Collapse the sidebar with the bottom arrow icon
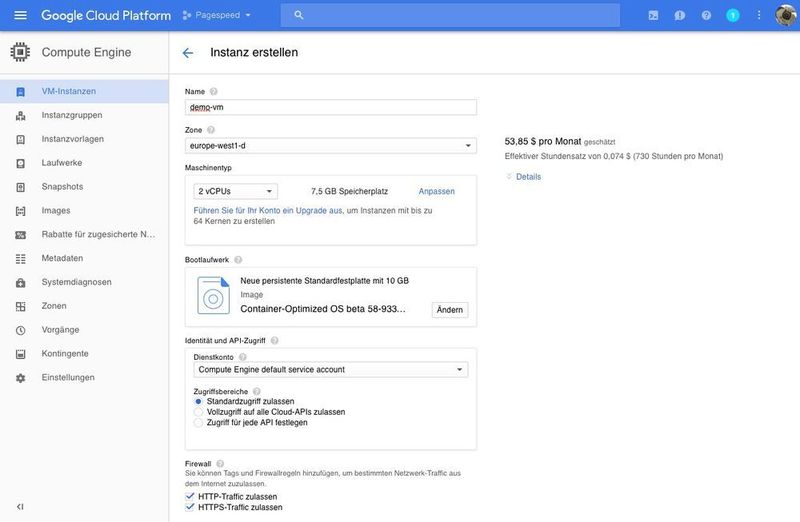This screenshot has width=800, height=522. pos(20,507)
